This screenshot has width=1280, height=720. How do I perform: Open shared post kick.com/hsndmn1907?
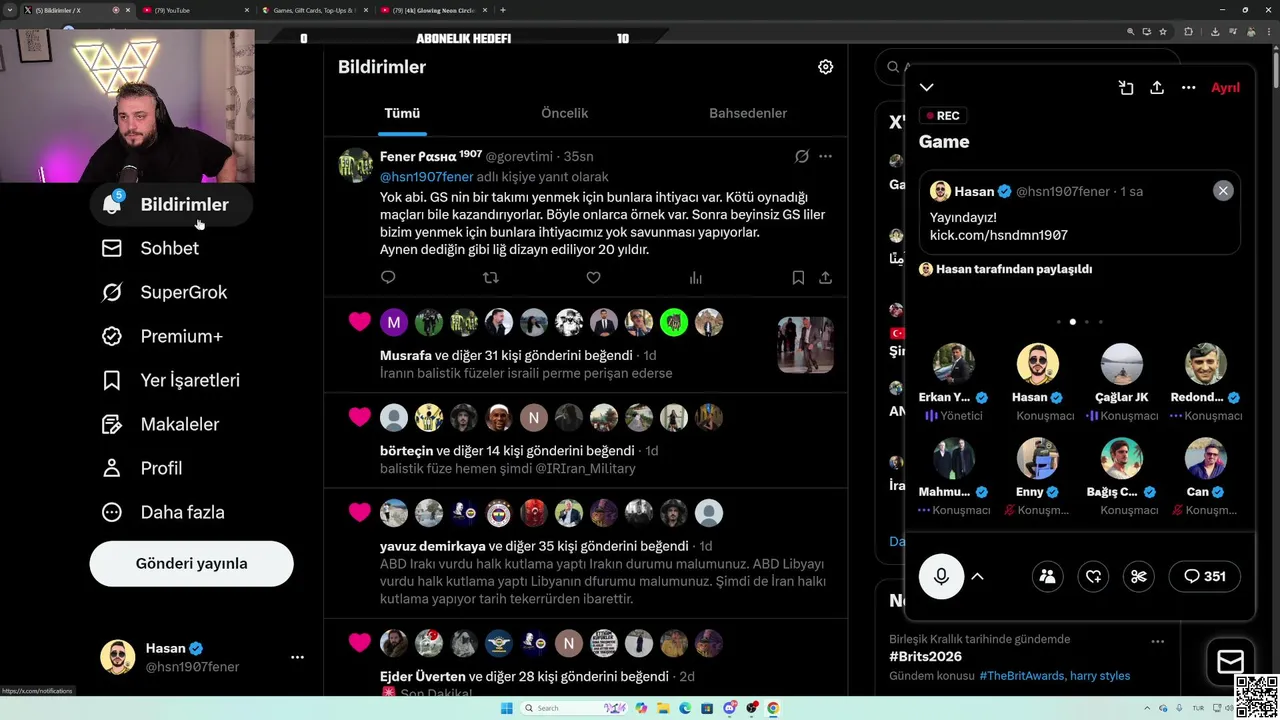pos(998,235)
